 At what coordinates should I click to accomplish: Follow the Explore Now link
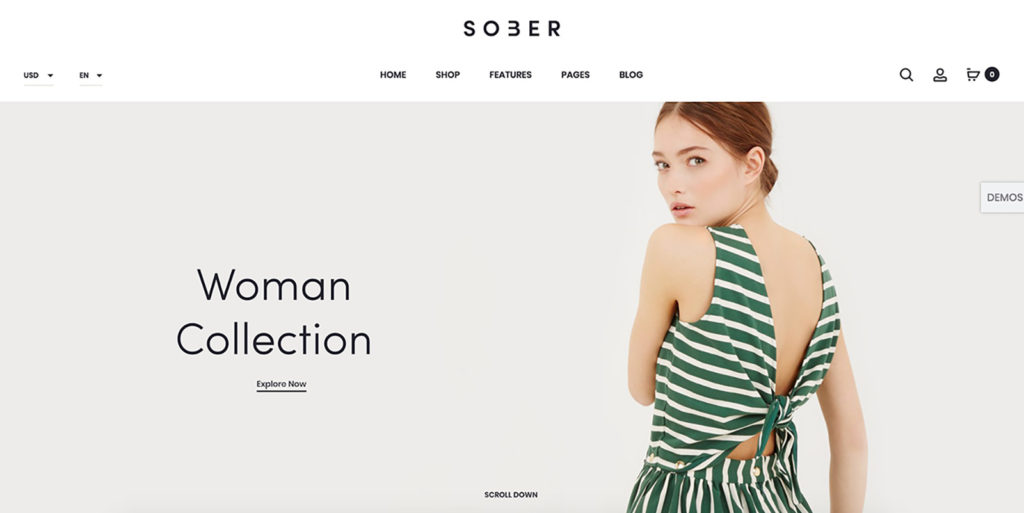[281, 385]
